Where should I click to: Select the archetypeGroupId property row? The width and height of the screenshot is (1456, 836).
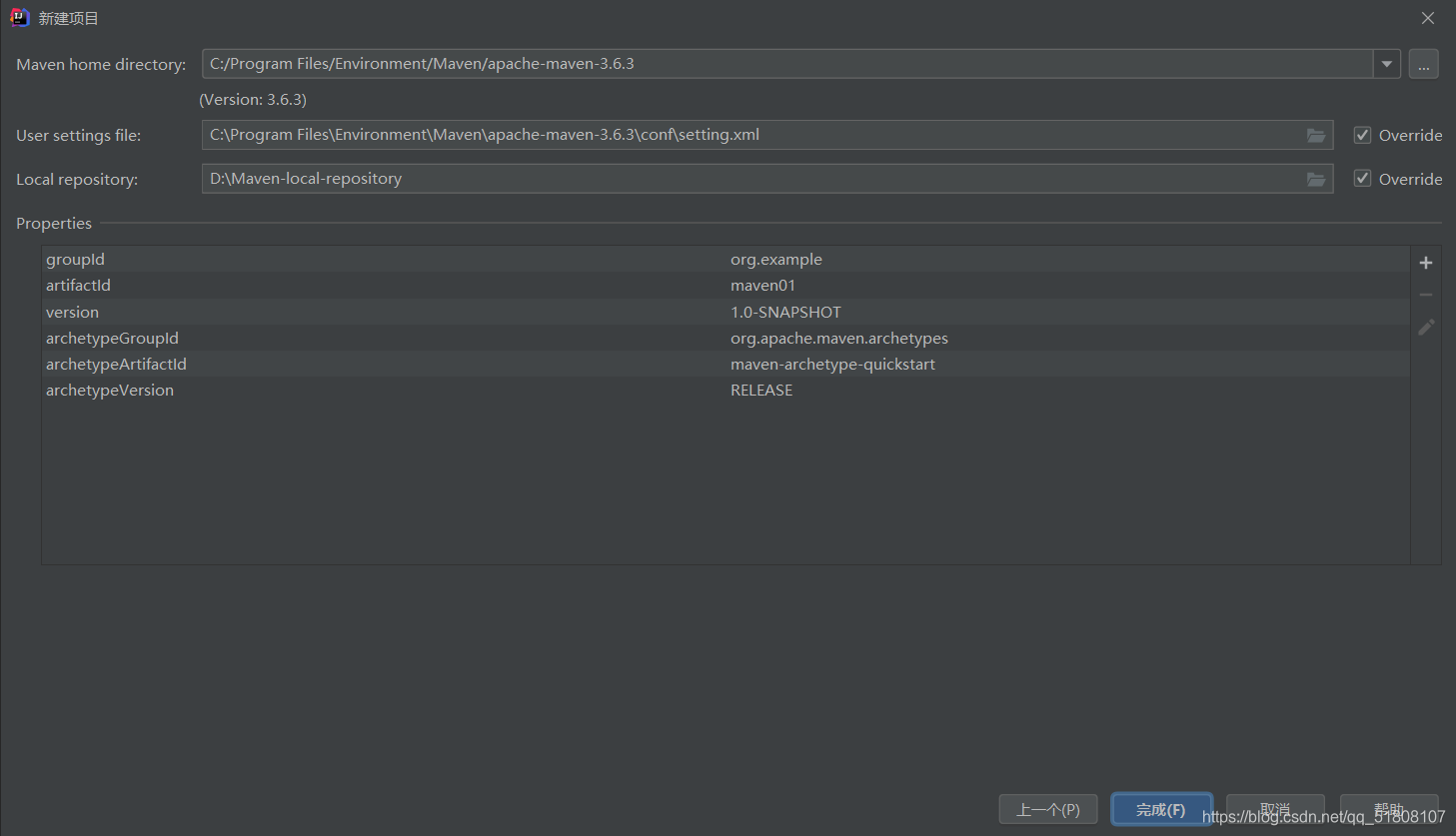(726, 338)
